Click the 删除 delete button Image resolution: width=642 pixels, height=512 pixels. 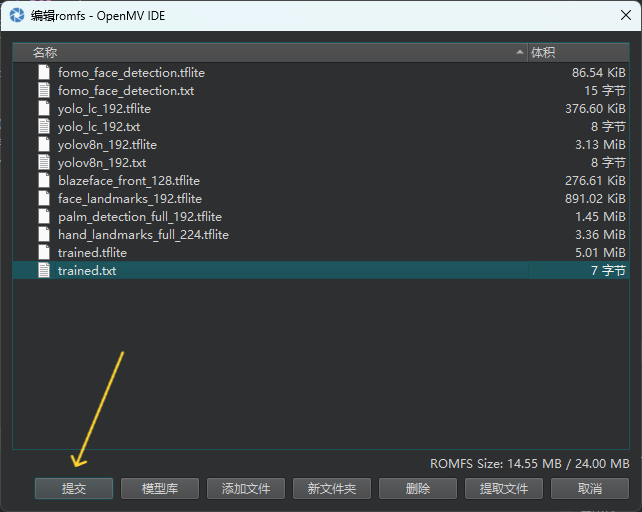tap(418, 489)
